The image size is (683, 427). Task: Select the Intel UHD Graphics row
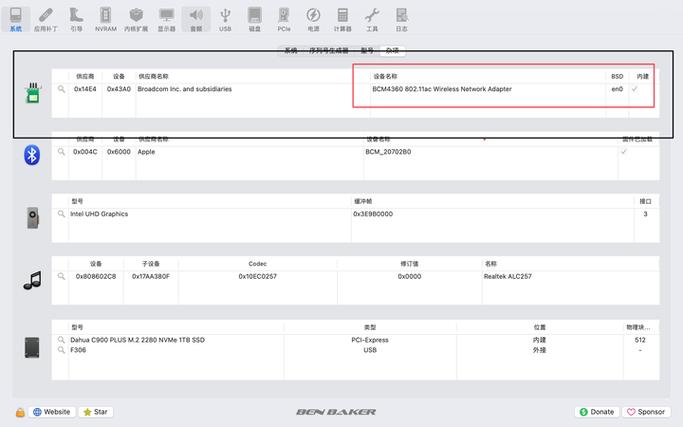pos(355,214)
